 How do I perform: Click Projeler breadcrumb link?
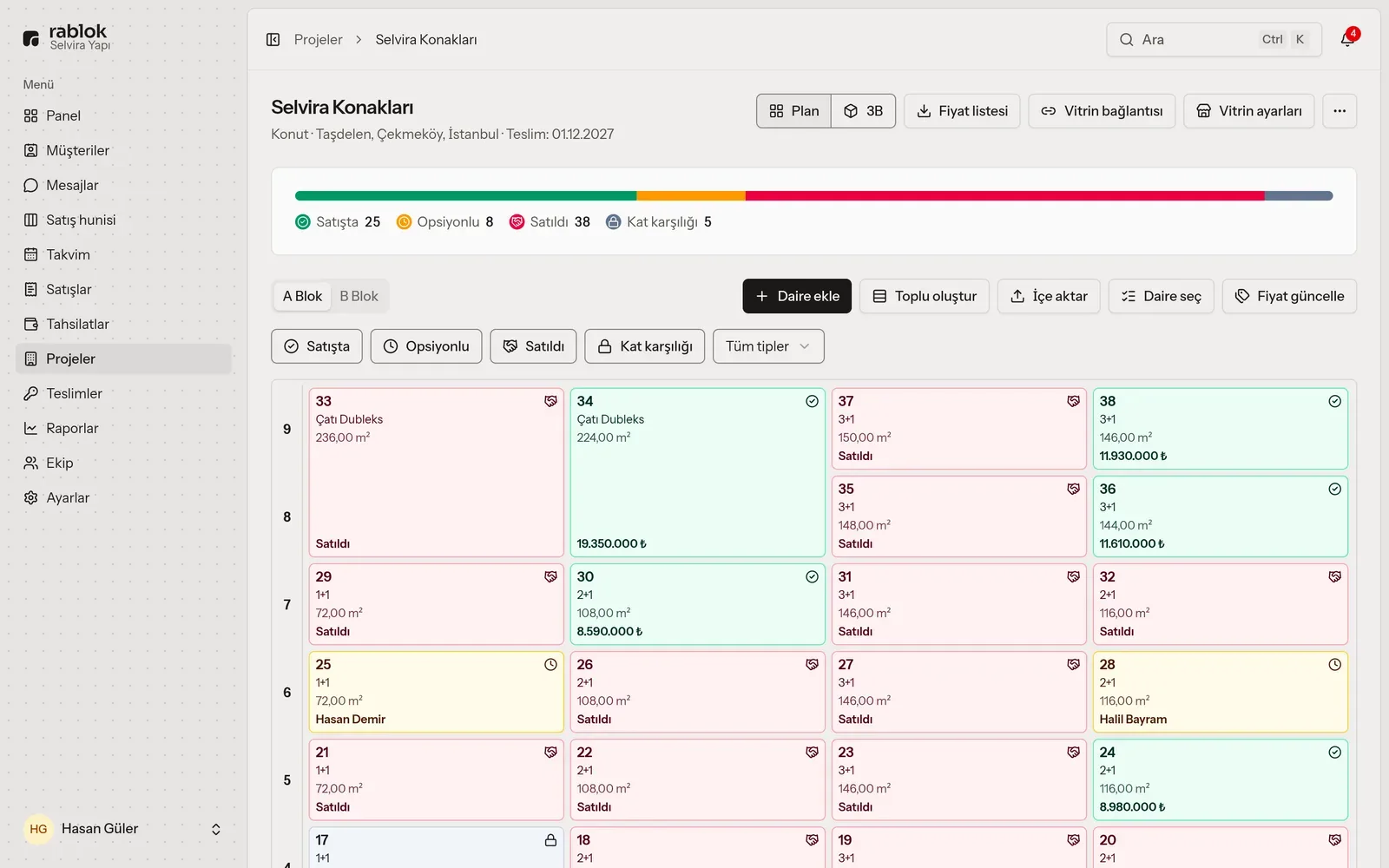318,39
